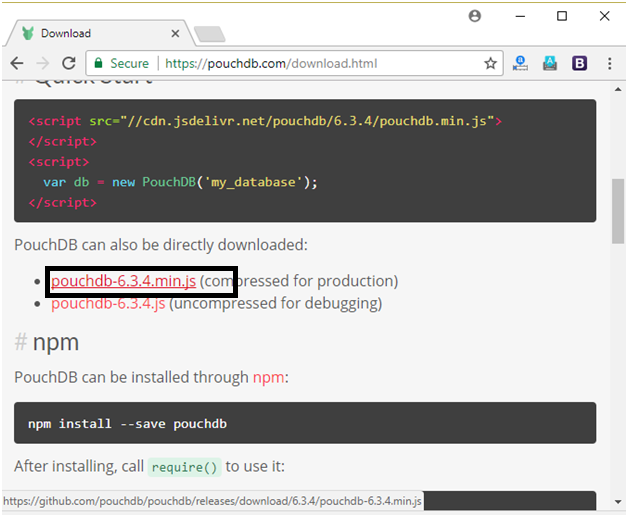Switch to the Download tab
Image resolution: width=628 pixels, height=517 pixels.
tap(99, 33)
